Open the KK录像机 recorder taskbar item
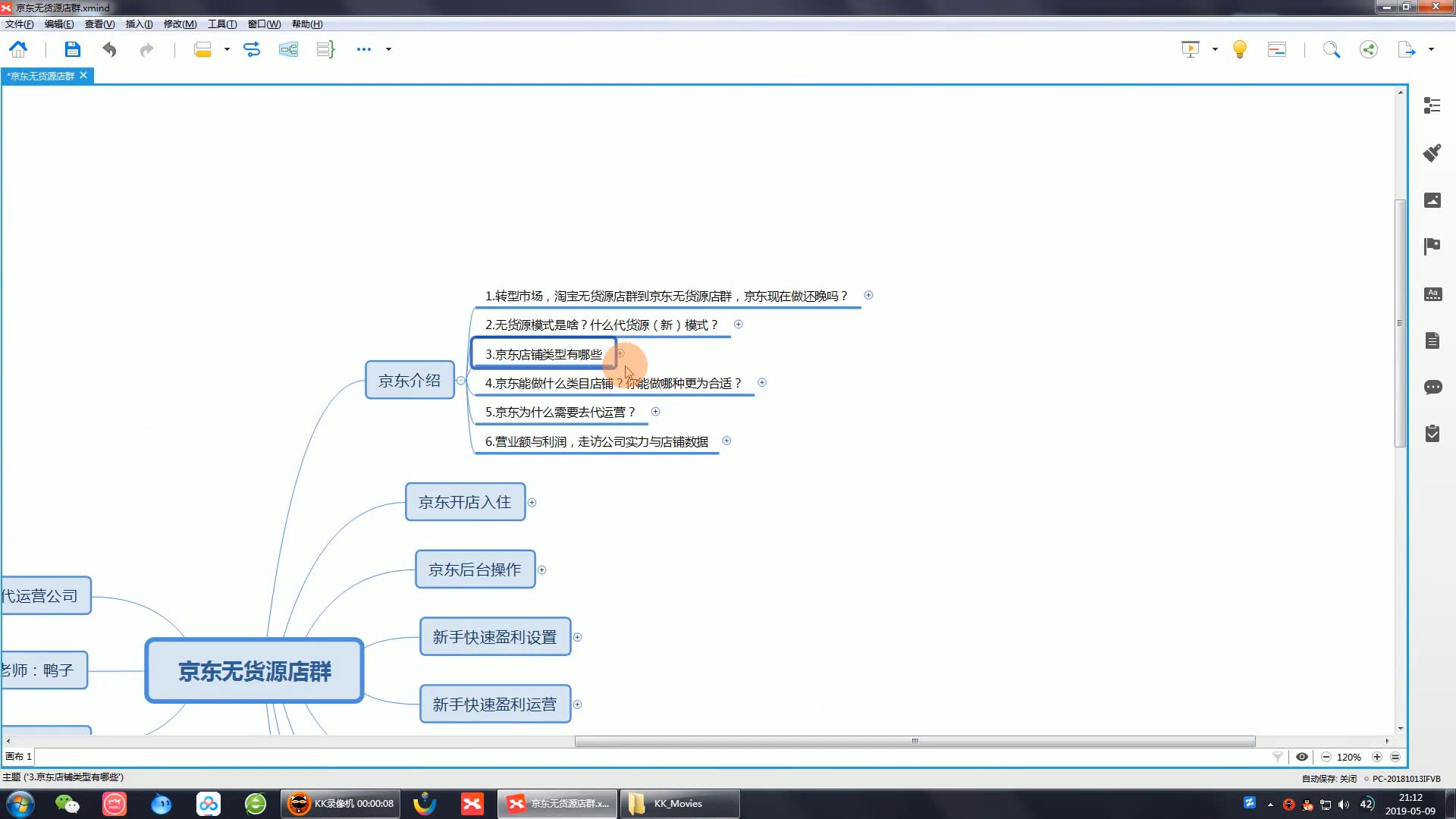The height and width of the screenshot is (819, 1456). (341, 804)
